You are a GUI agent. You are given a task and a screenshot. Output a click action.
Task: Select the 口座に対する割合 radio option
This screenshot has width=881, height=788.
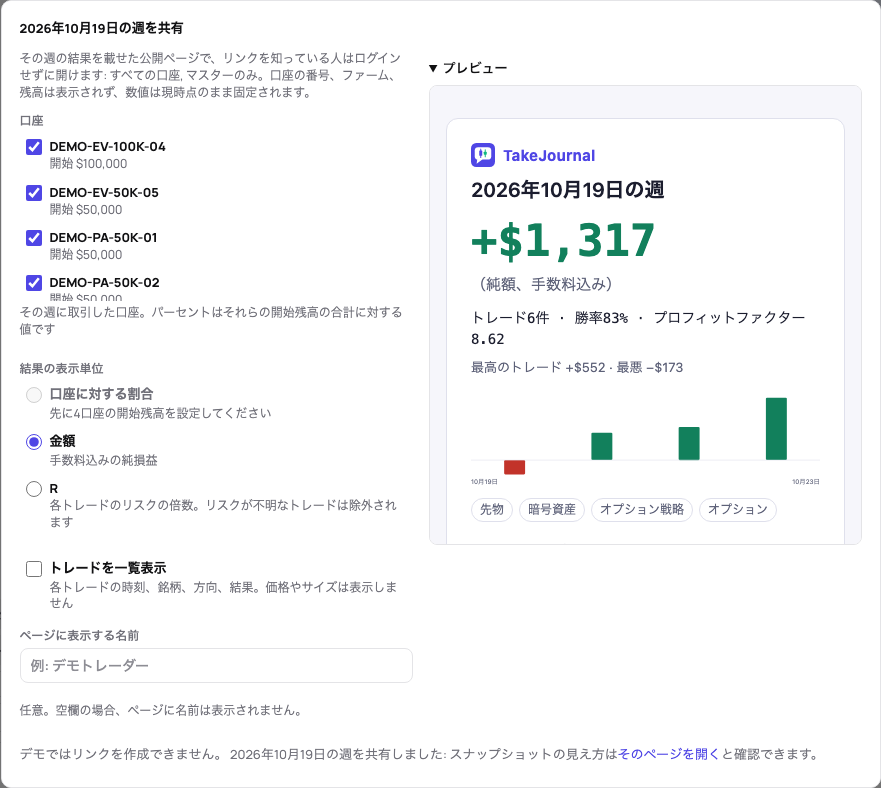tap(34, 395)
